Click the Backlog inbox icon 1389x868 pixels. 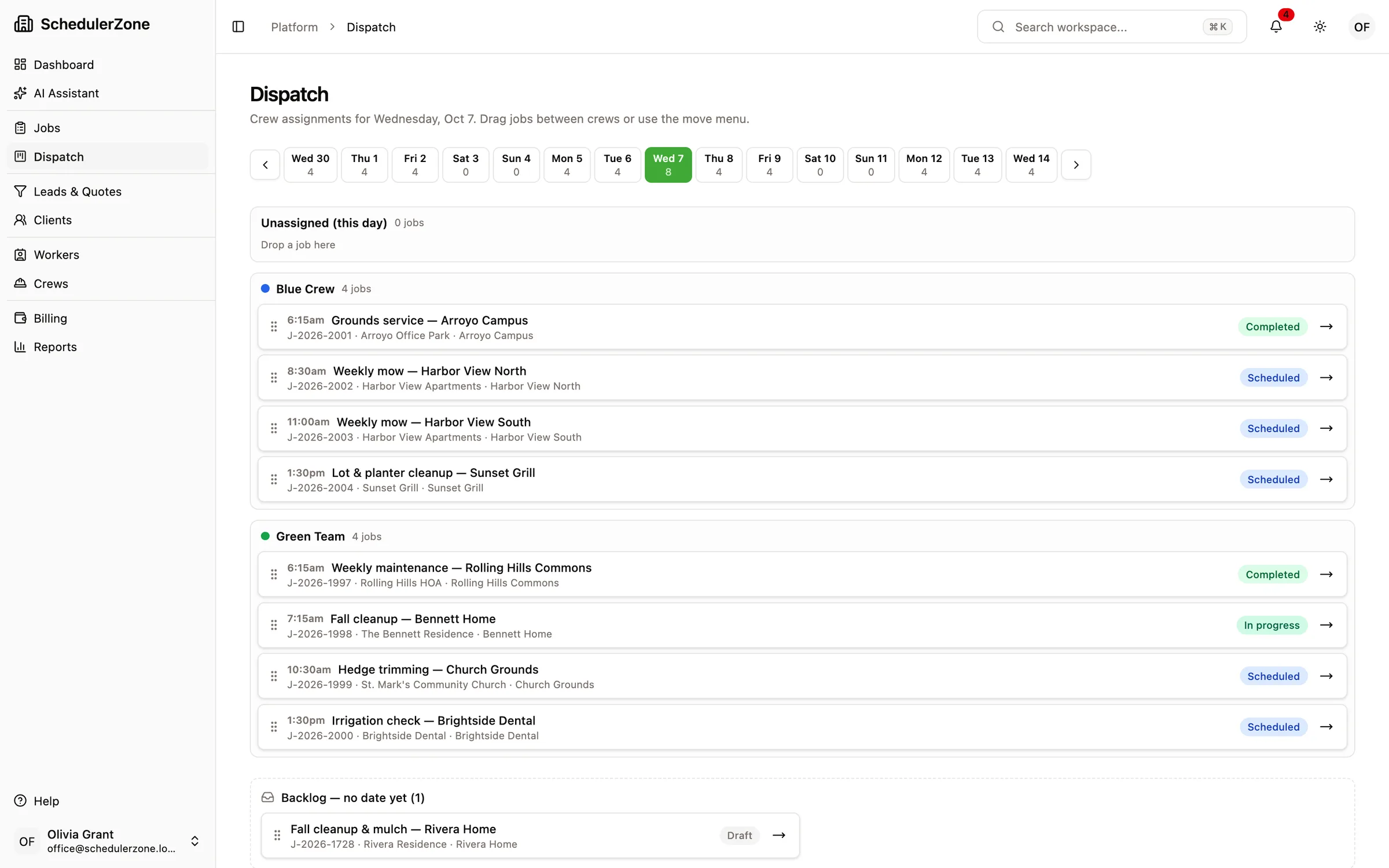click(x=267, y=797)
